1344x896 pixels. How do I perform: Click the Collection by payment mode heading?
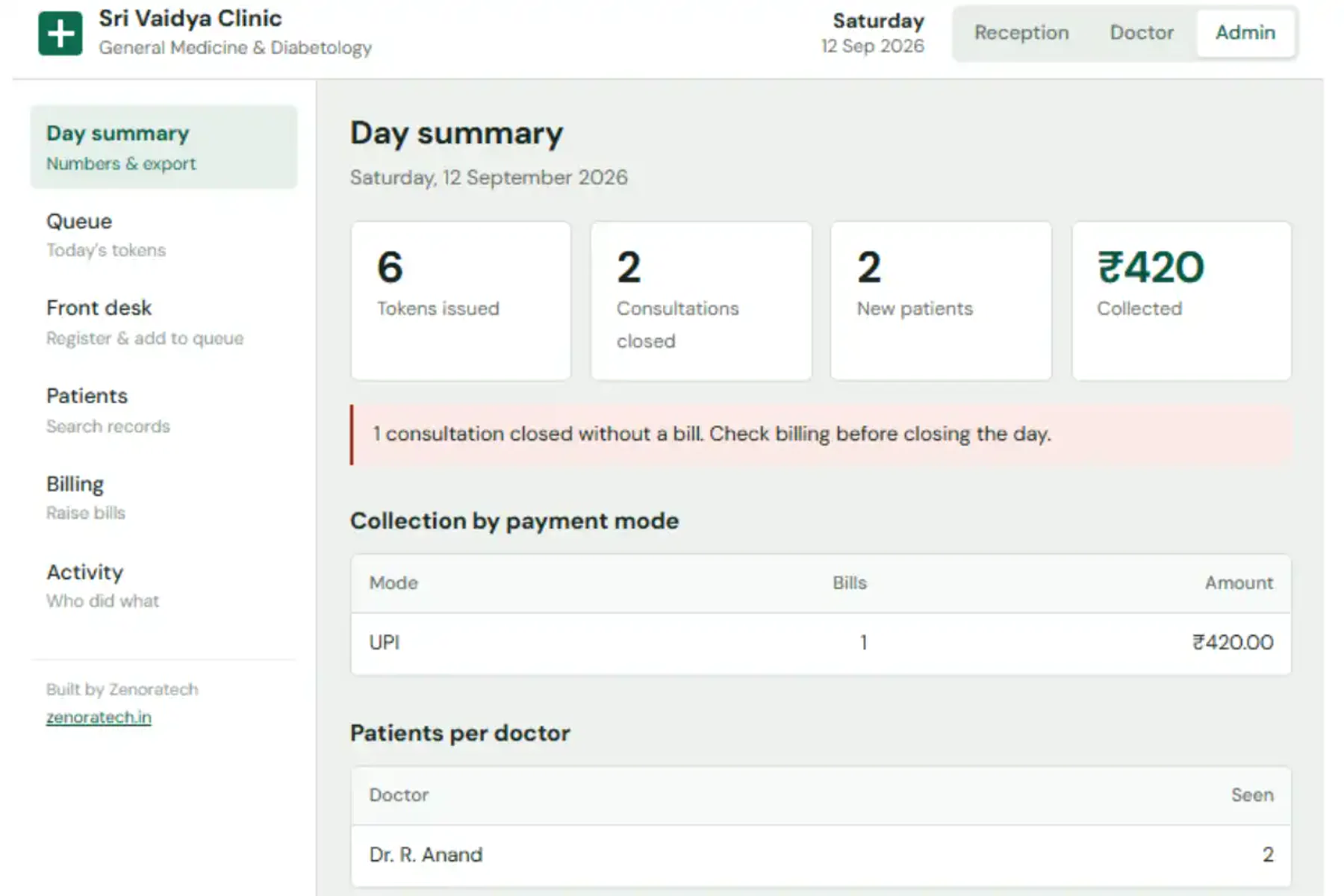pyautogui.click(x=514, y=521)
